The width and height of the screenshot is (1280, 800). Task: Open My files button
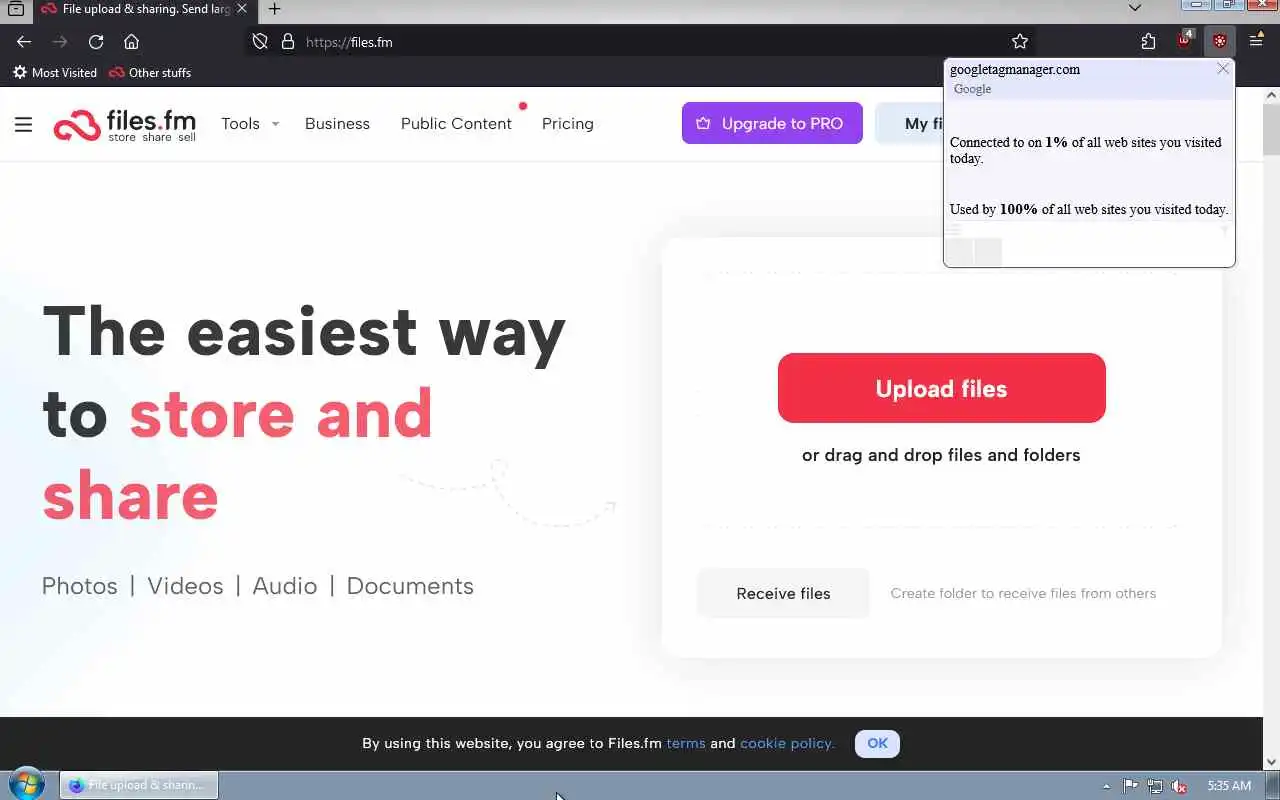click(x=910, y=123)
